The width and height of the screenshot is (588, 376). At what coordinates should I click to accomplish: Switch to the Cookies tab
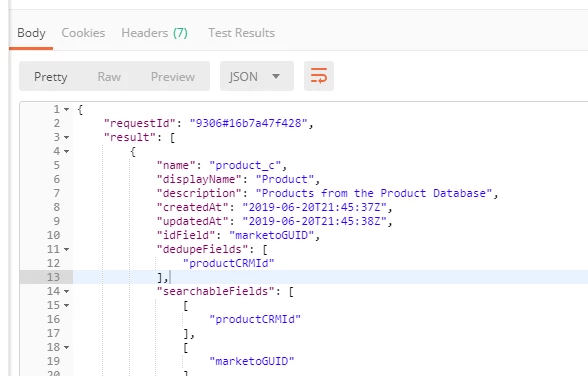pos(83,33)
